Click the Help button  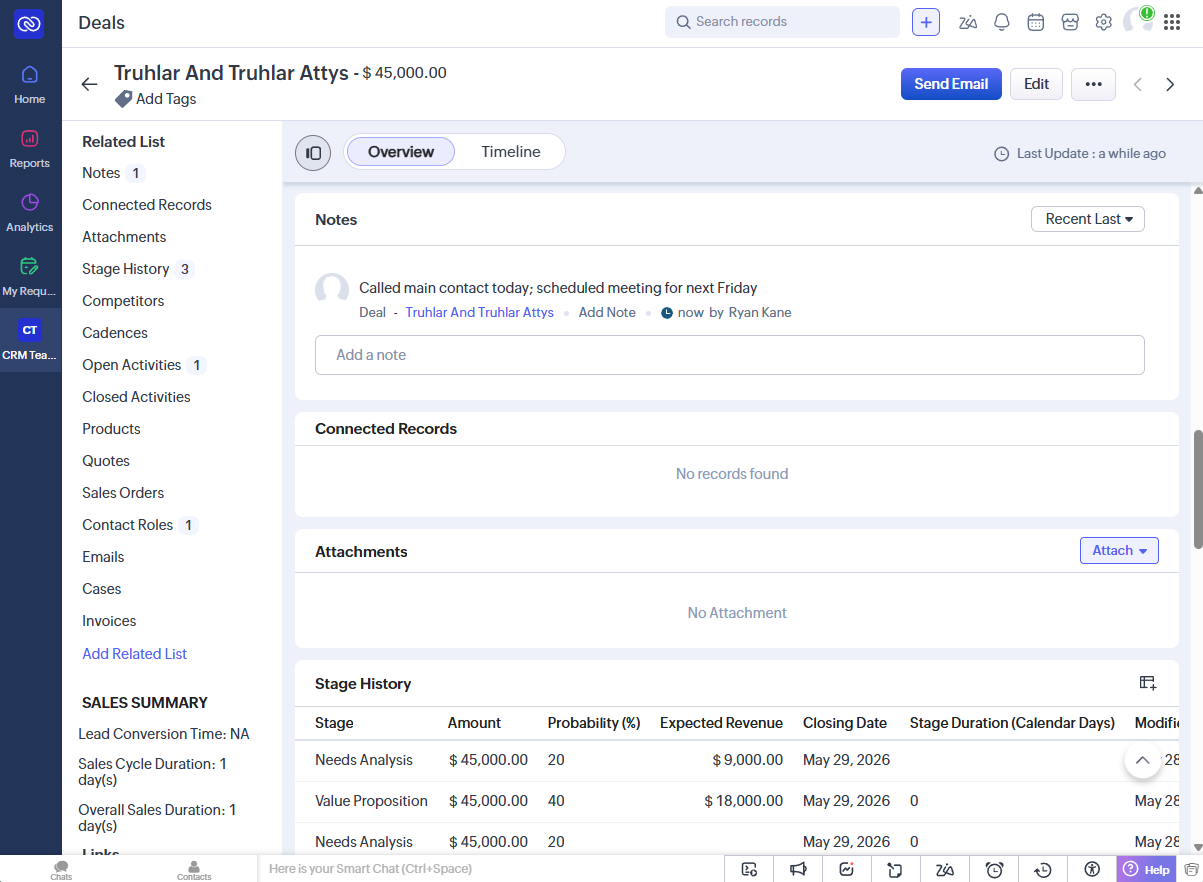pos(1146,869)
